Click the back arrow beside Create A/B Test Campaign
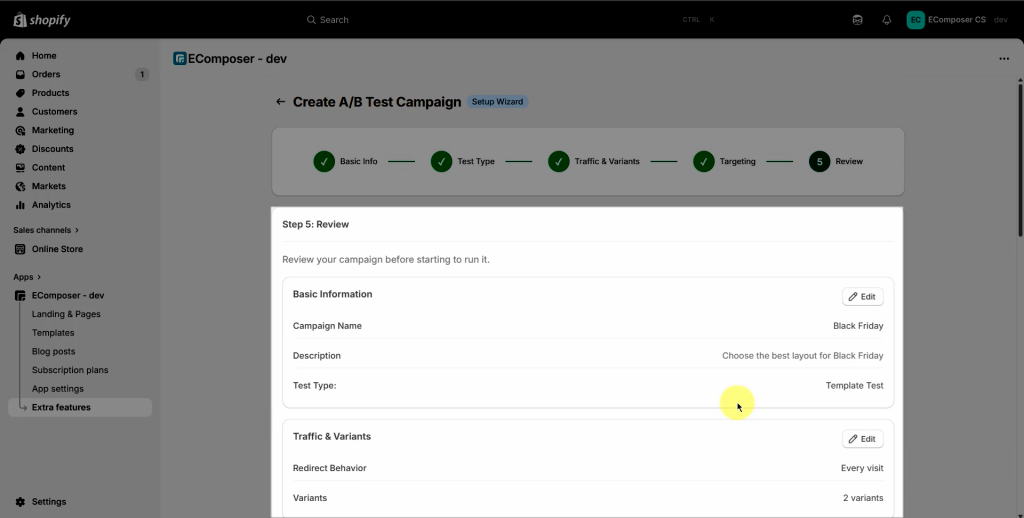The image size is (1024, 518). point(281,102)
